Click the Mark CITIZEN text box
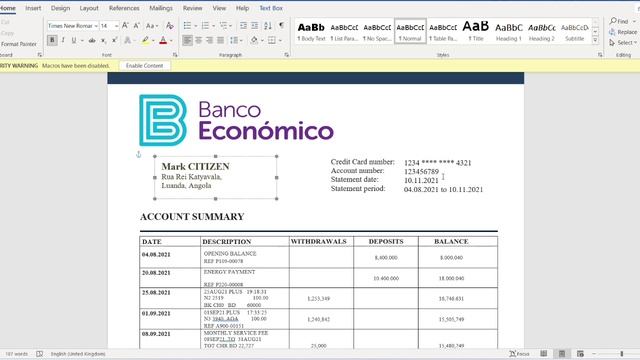This screenshot has height=360, width=640. coord(216,178)
